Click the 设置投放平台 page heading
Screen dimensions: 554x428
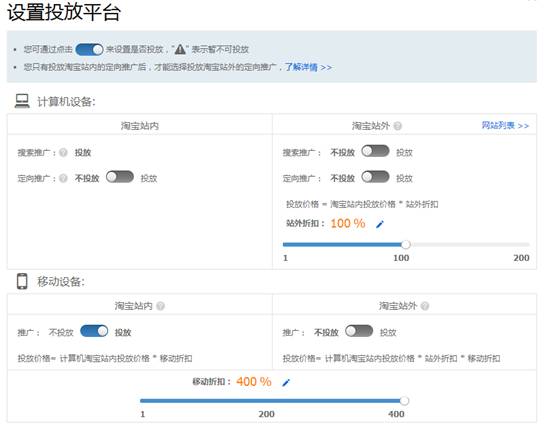(x=64, y=12)
